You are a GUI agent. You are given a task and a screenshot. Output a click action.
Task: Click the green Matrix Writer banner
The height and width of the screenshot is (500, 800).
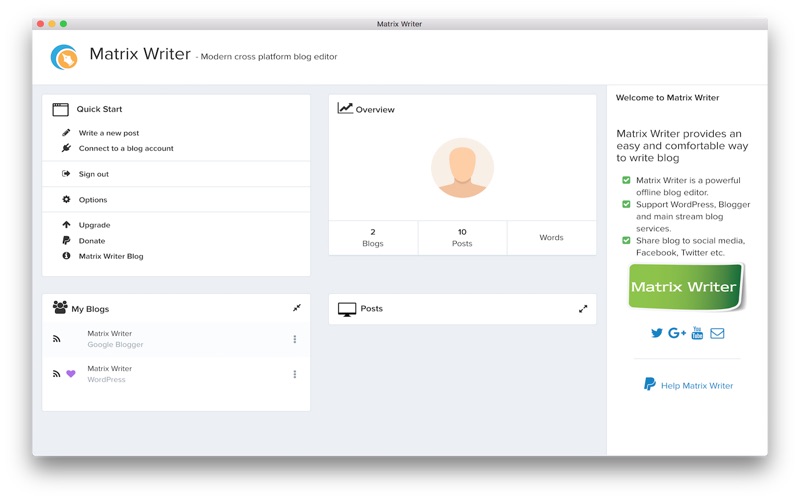pyautogui.click(x=686, y=287)
